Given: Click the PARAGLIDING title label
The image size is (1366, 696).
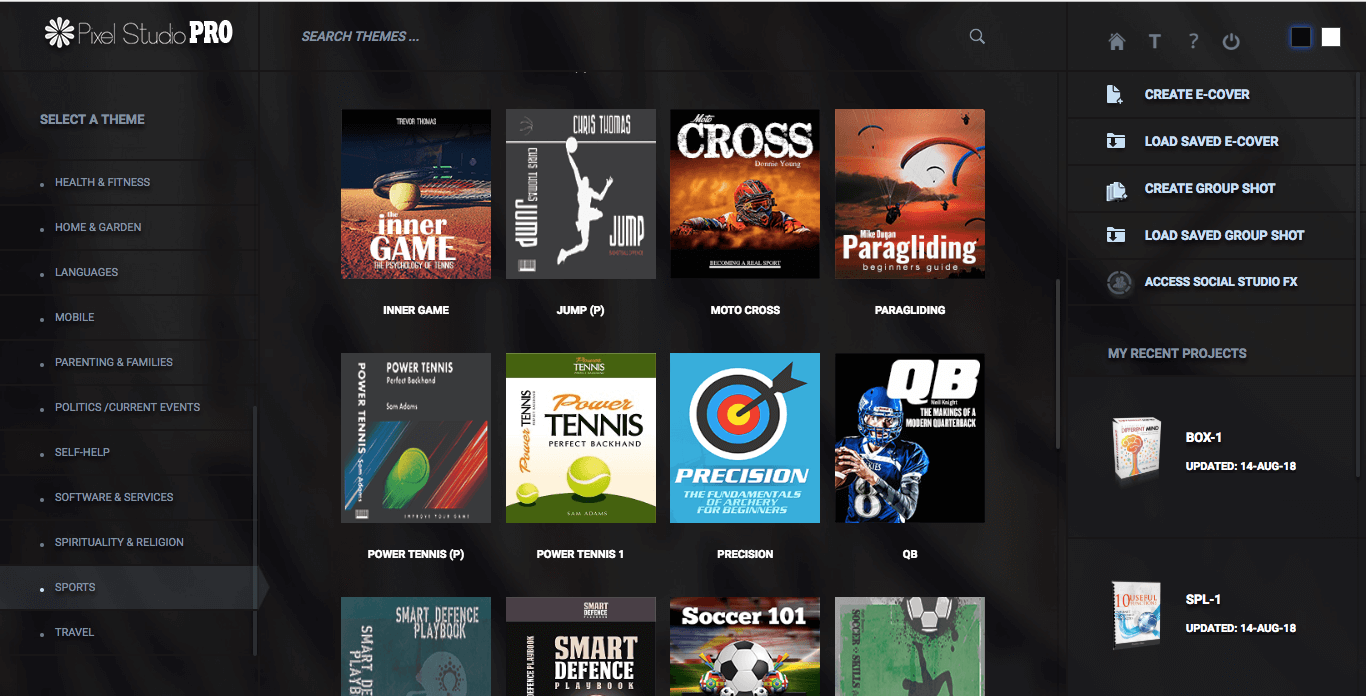Looking at the screenshot, I should pyautogui.click(x=910, y=310).
